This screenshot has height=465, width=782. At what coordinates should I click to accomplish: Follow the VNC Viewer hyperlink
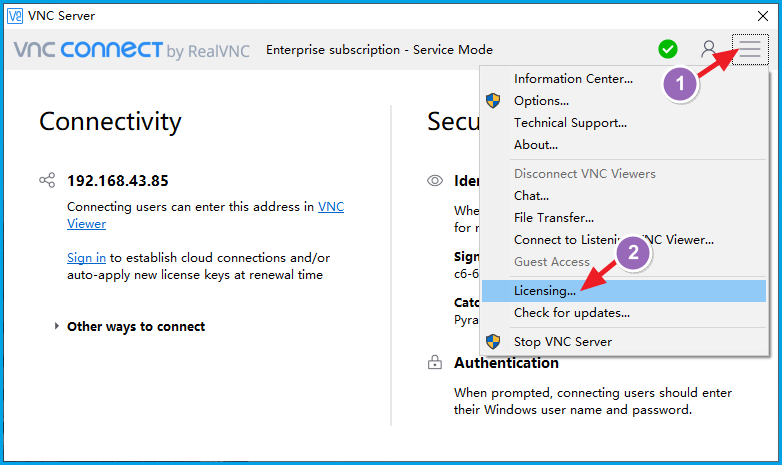pos(331,207)
